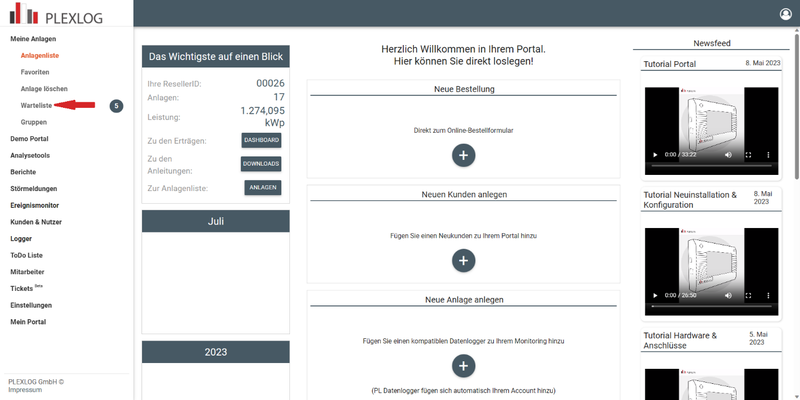
Task: Open the Warteliste entry
Action: (x=36, y=105)
